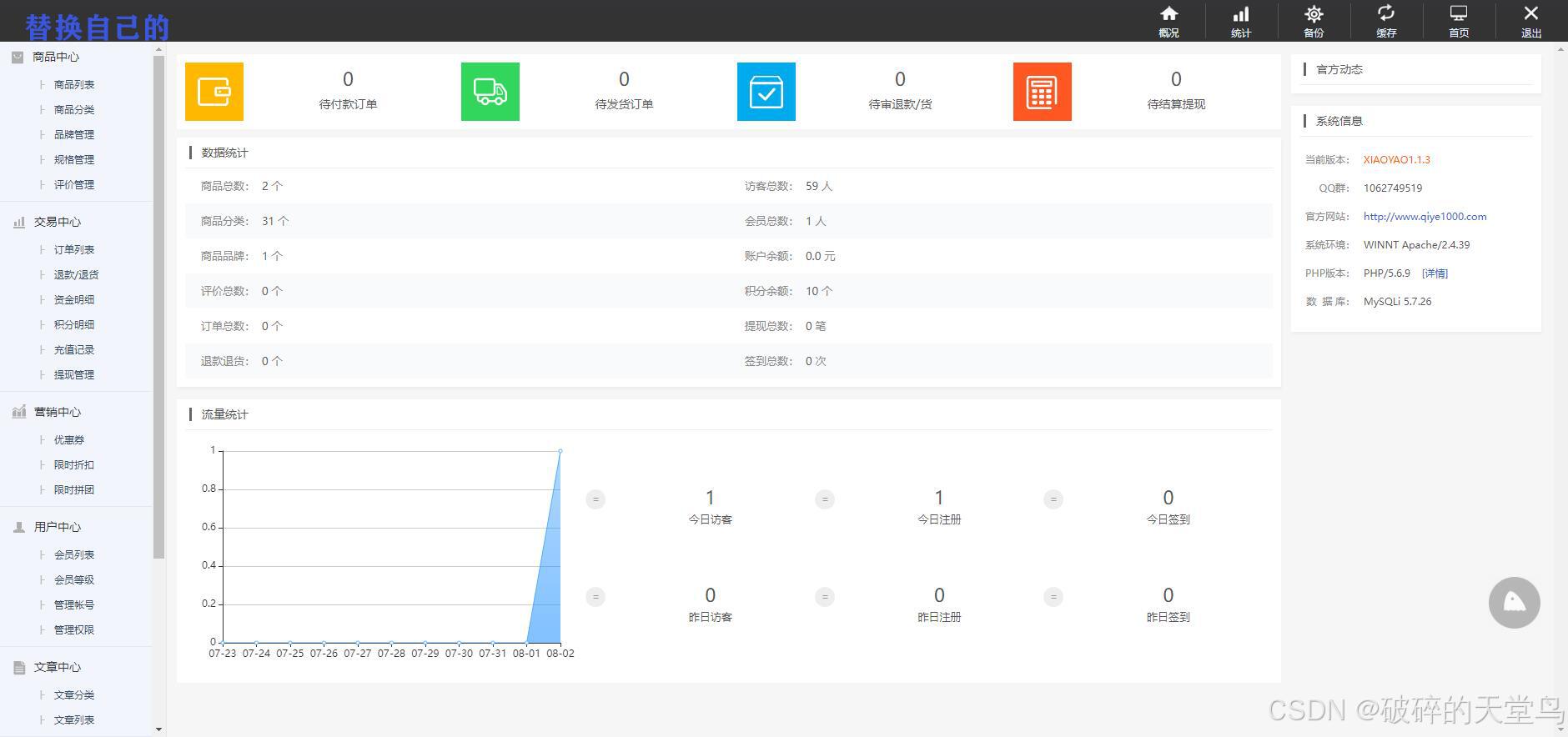
Task: Click the 交易中心 bar-chart icon
Action: point(18,222)
